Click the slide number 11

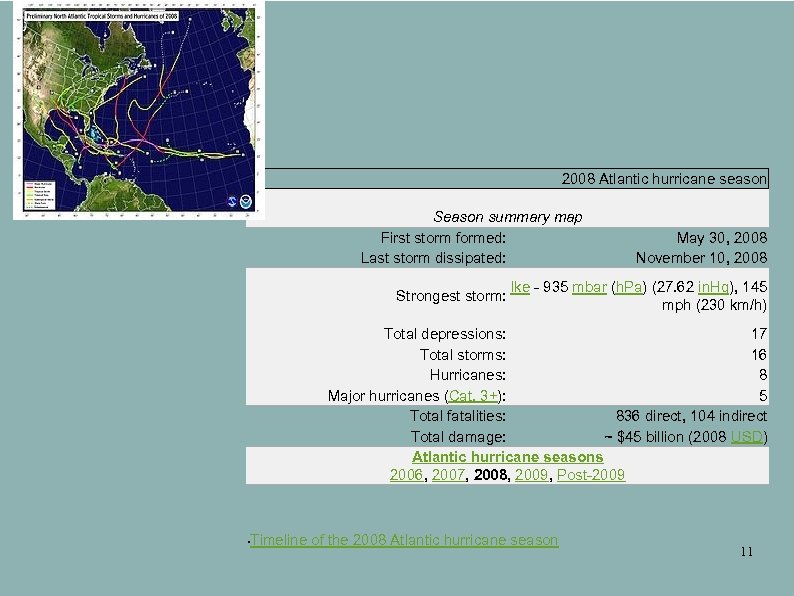click(746, 551)
